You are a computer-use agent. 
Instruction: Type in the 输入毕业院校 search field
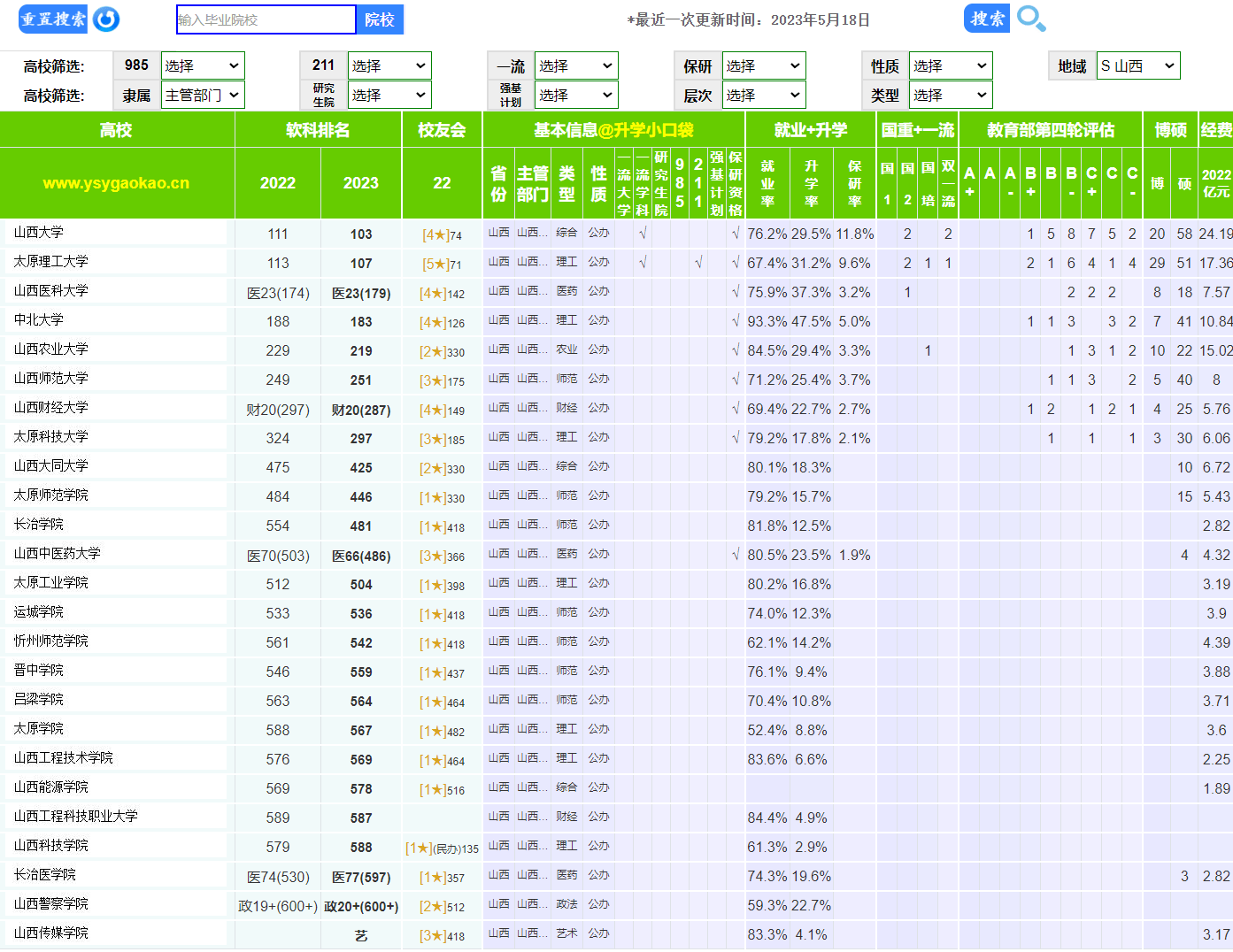(x=266, y=19)
